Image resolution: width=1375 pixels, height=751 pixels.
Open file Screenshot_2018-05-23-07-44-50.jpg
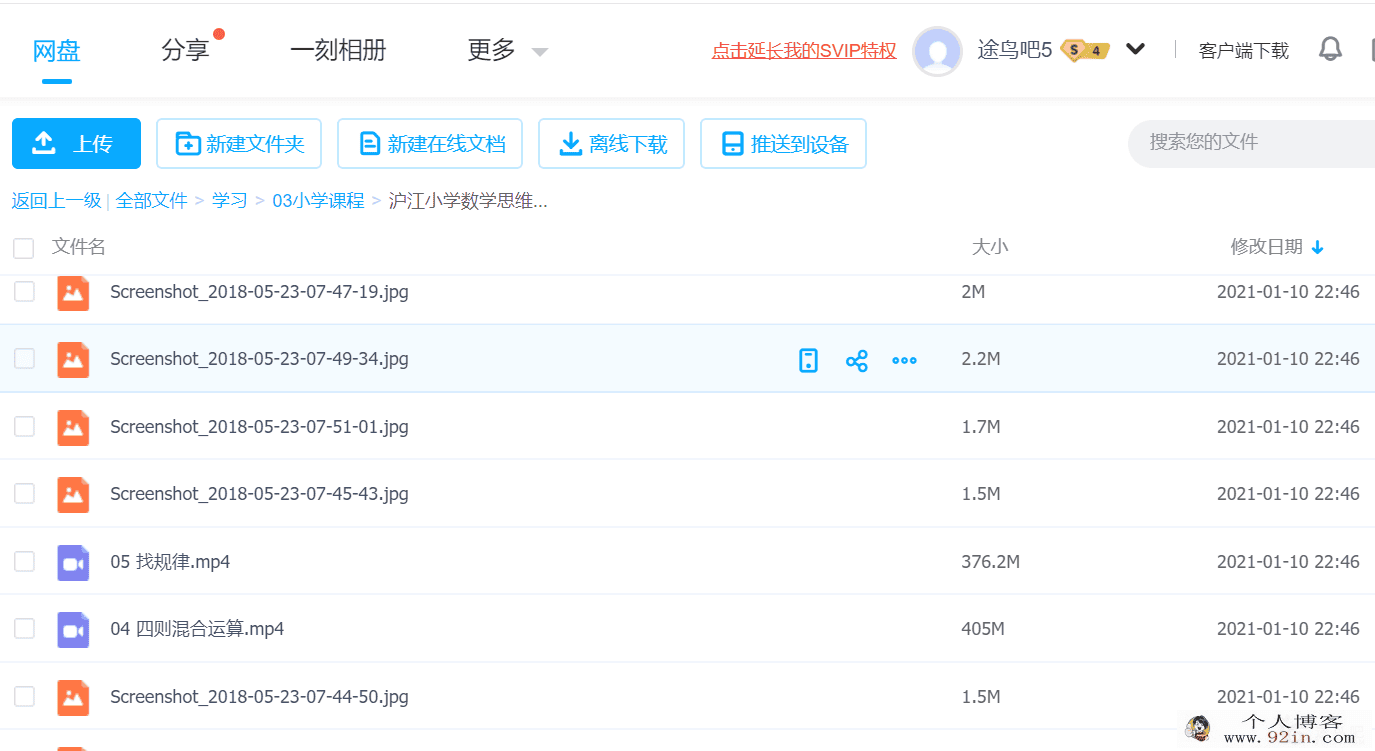pyautogui.click(x=259, y=697)
